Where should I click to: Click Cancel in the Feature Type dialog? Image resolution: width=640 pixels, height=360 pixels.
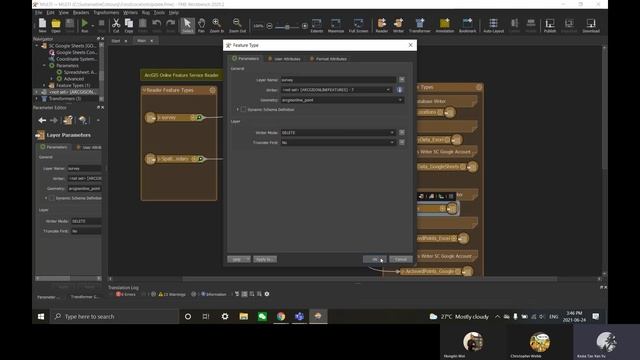401,259
